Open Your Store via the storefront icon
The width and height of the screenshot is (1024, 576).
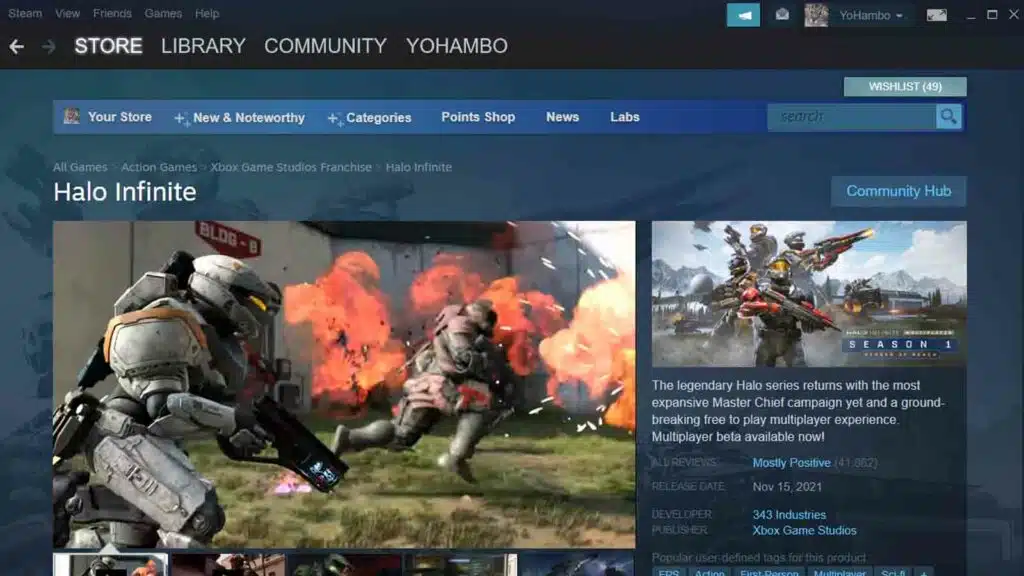[70, 117]
